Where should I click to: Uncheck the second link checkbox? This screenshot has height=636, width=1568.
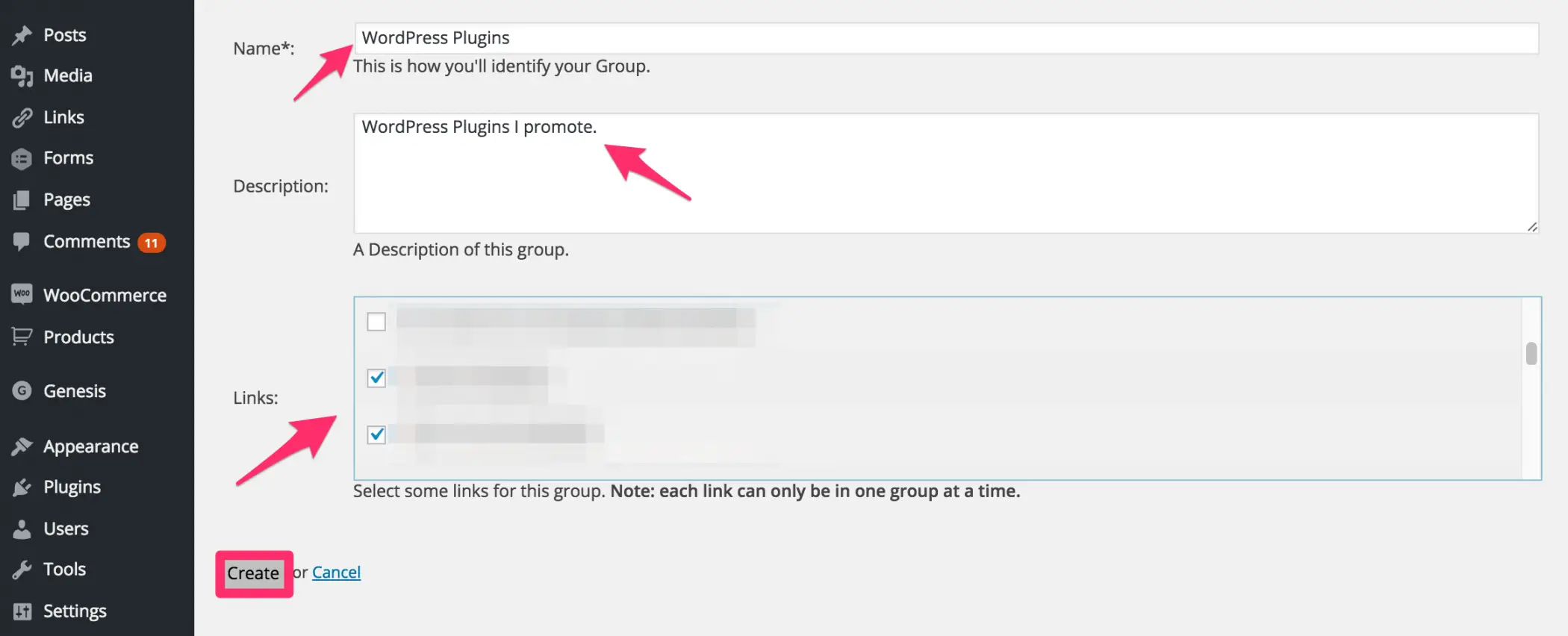pyautogui.click(x=376, y=378)
